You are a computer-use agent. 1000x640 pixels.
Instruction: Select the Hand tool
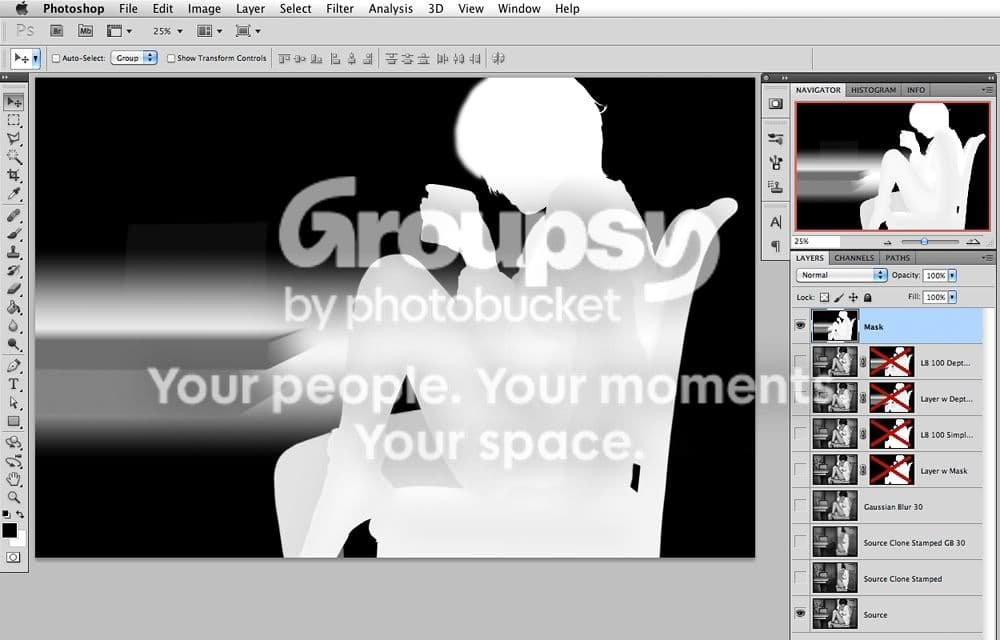point(13,479)
